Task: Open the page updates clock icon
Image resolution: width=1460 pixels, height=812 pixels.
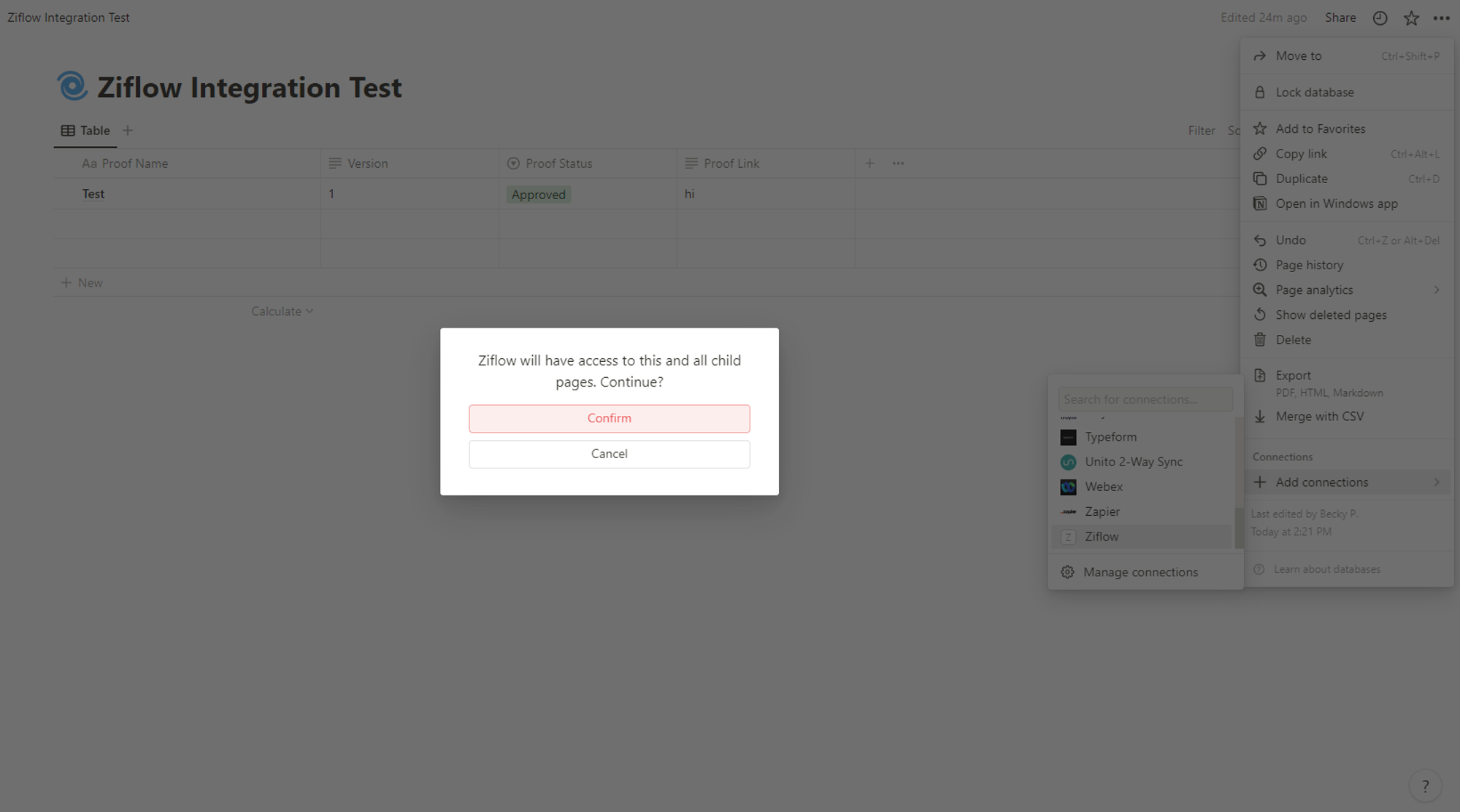Action: click(x=1380, y=18)
